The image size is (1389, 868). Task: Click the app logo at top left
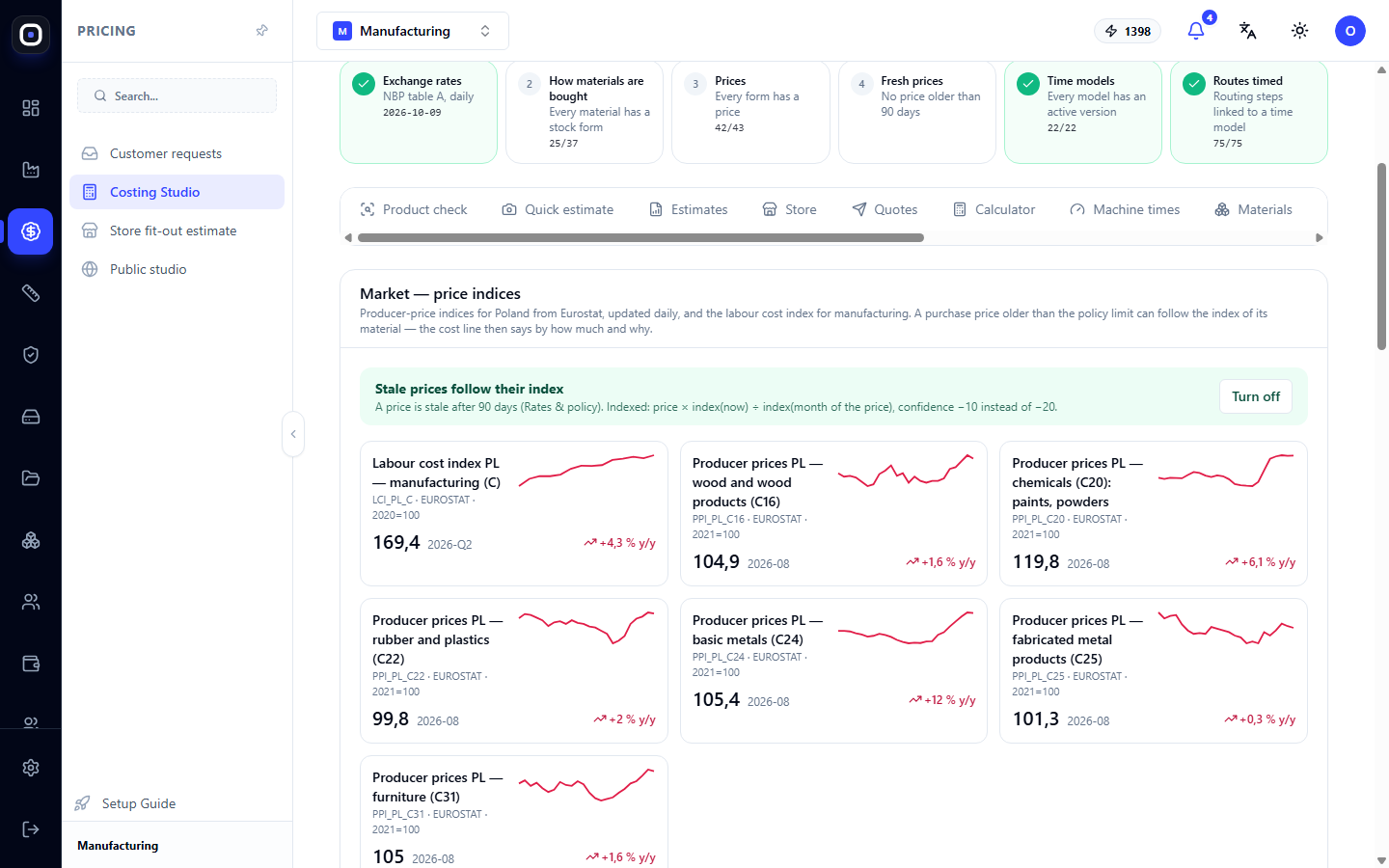(x=31, y=35)
